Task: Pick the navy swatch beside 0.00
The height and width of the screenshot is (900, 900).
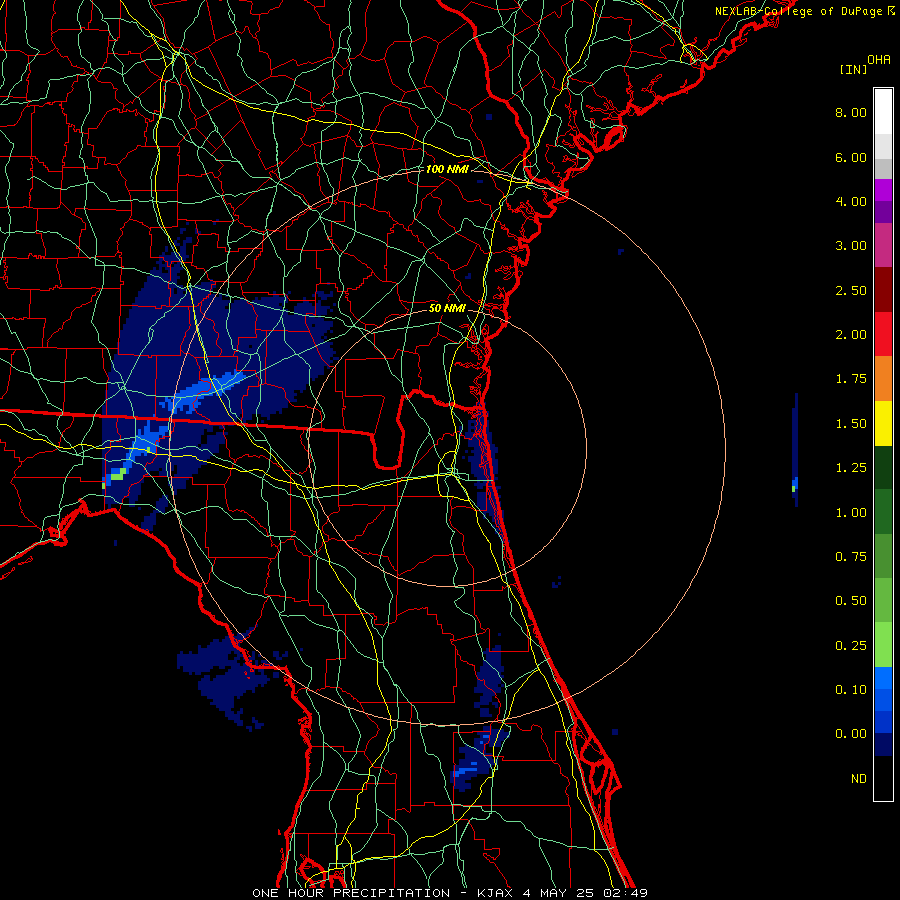Action: click(883, 745)
